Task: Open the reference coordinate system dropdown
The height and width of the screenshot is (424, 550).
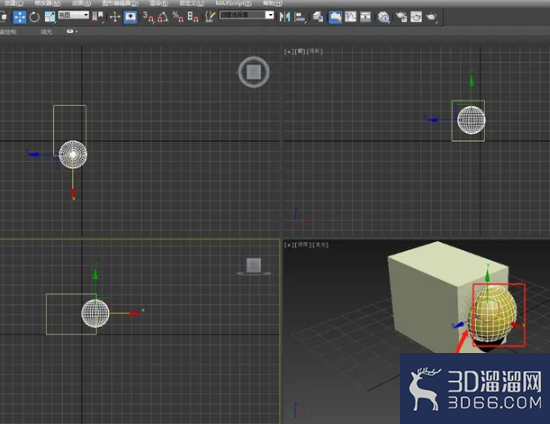Action: point(73,15)
